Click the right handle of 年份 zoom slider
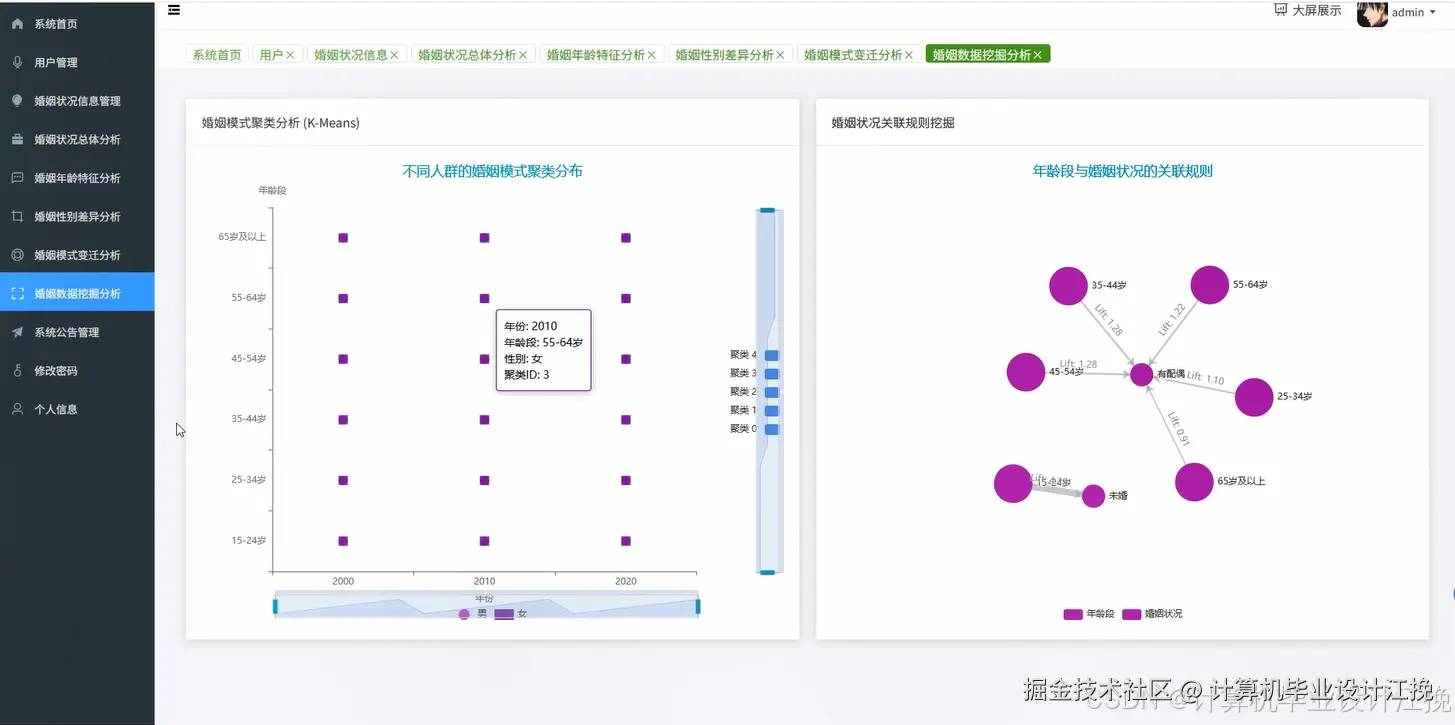The image size is (1455, 725). click(698, 607)
